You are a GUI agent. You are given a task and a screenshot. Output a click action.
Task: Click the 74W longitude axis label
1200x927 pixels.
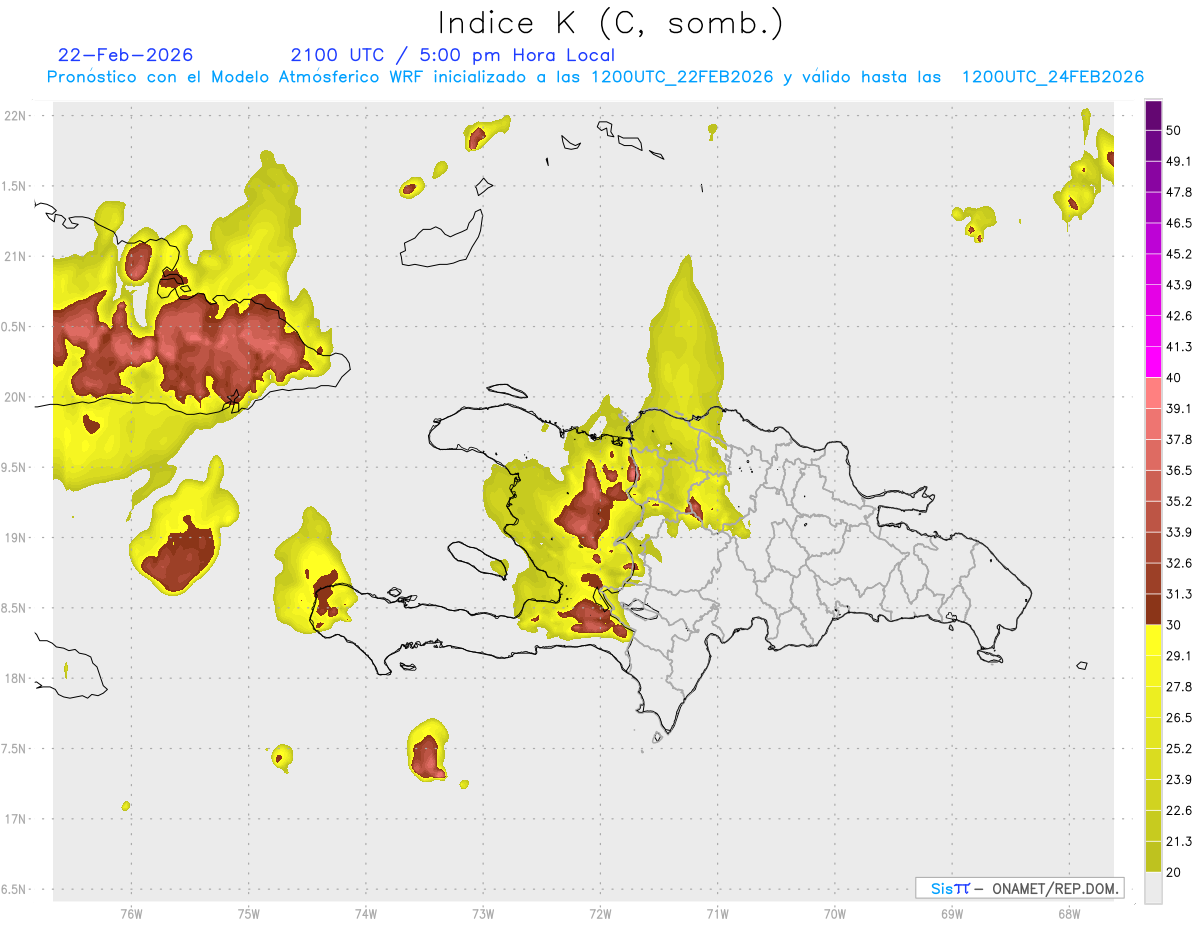coord(365,913)
